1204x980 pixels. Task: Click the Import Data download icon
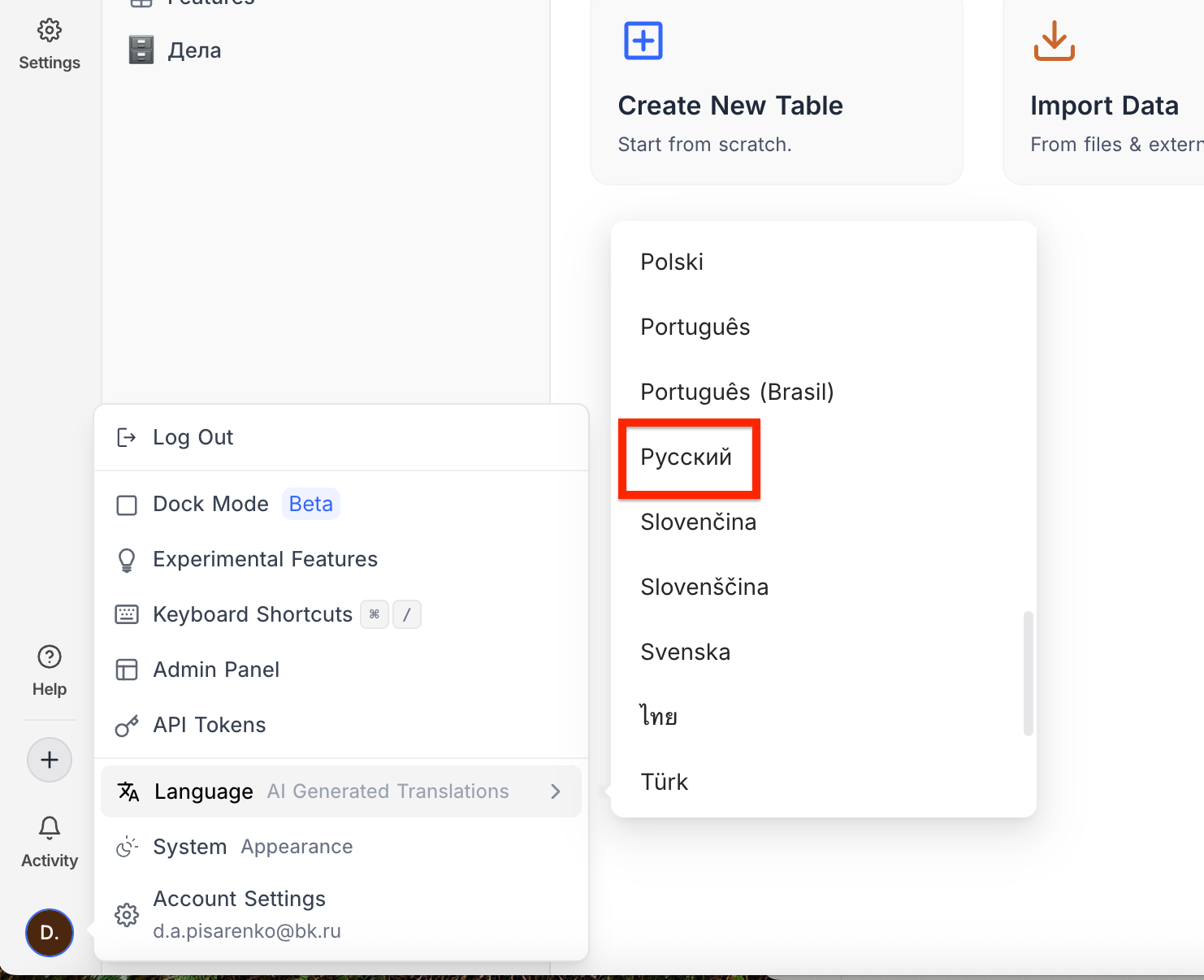pos(1055,41)
